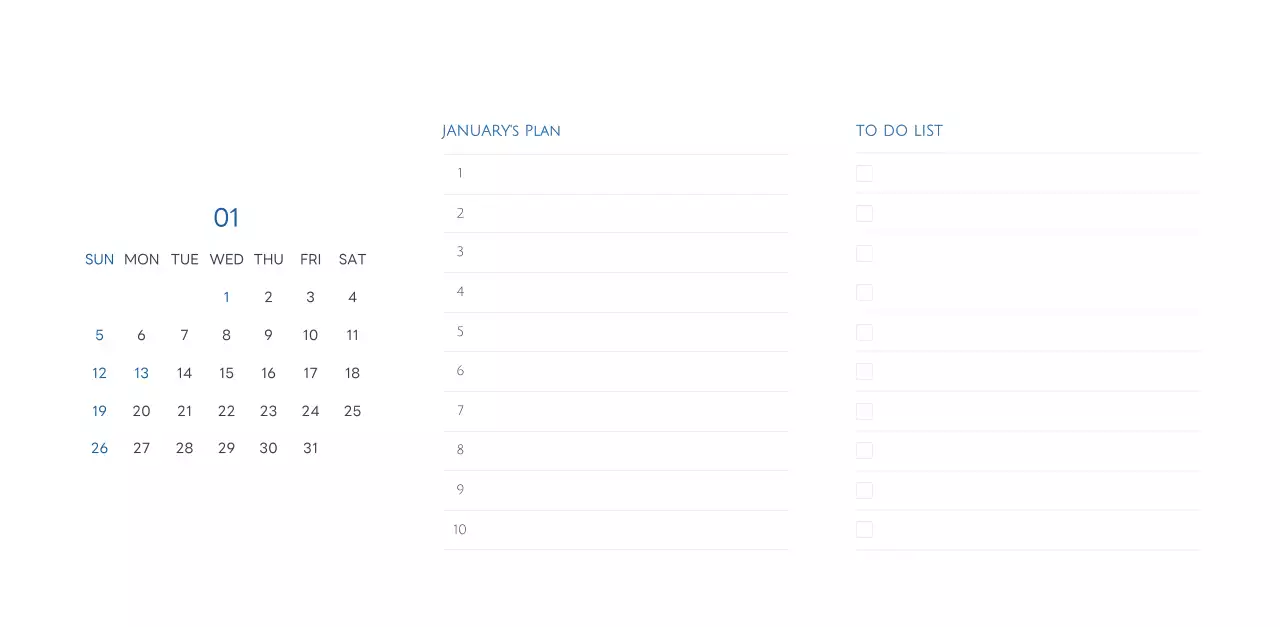1280x627 pixels.
Task: Click the highlighted date 13 in calendar
Action: [x=141, y=373]
